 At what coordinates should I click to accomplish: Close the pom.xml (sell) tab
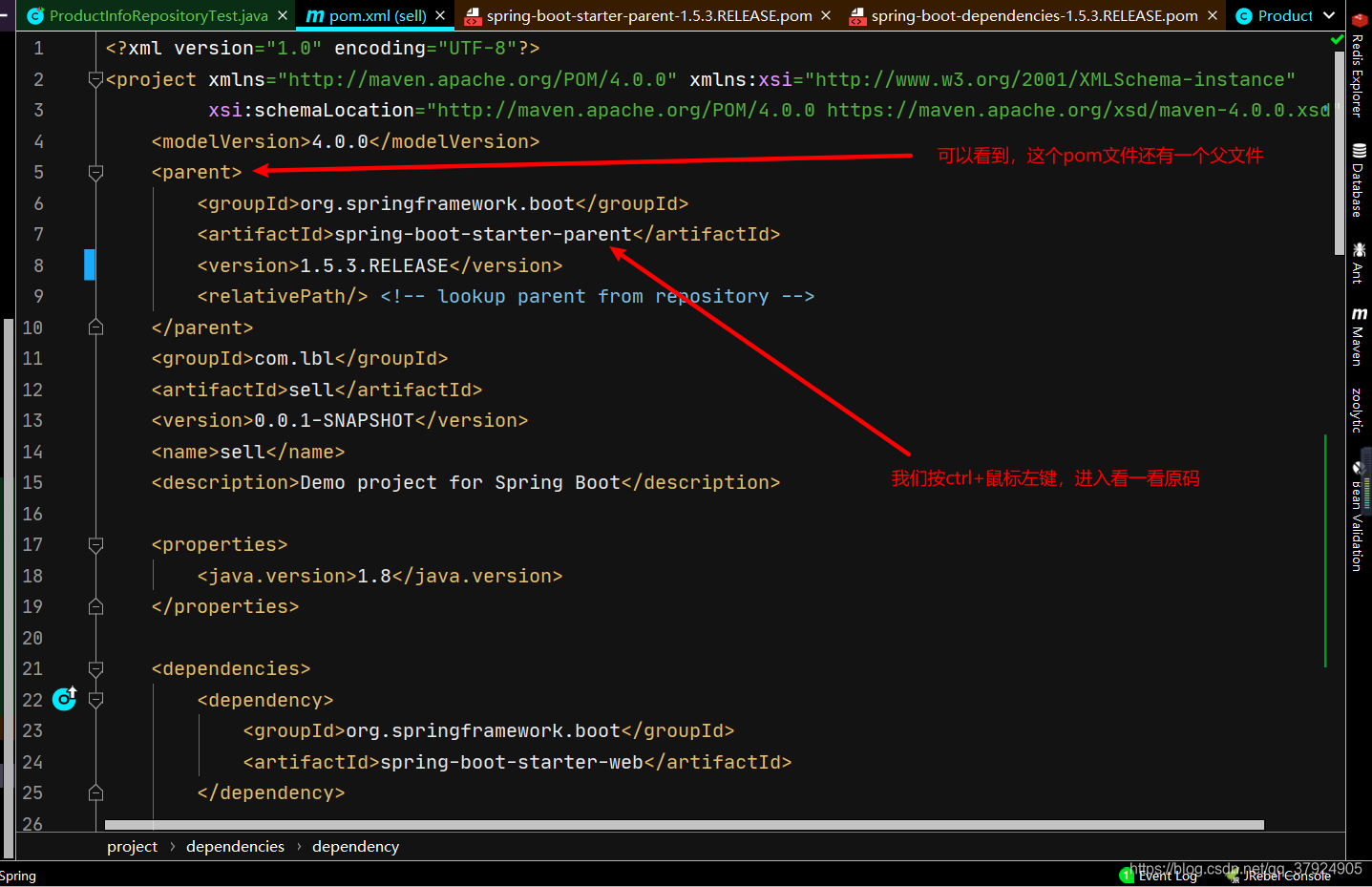click(x=440, y=16)
